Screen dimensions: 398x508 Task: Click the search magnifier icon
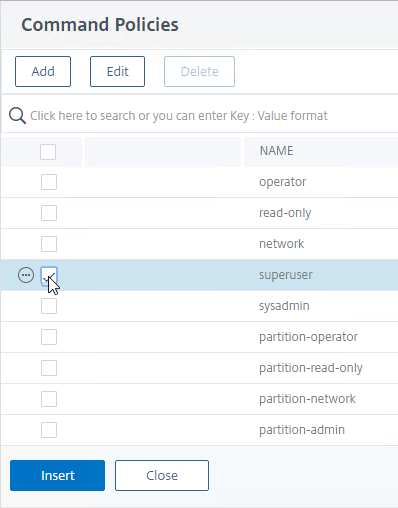17,116
